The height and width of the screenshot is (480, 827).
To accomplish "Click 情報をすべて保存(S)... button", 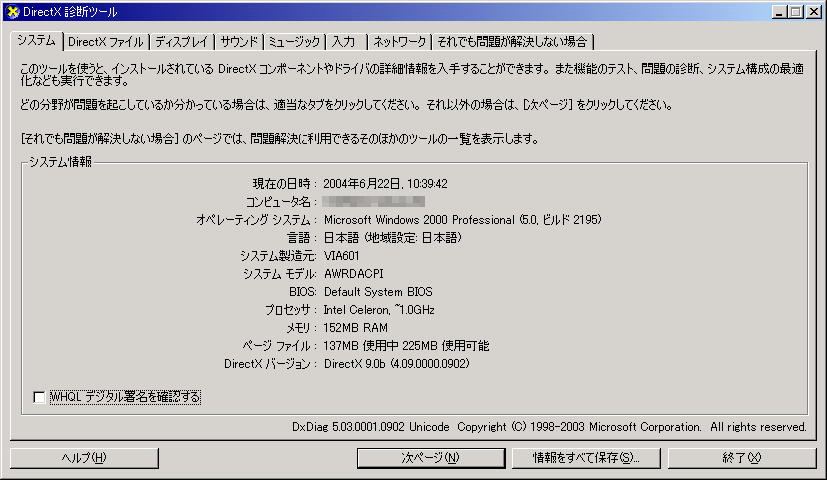I will (586, 458).
